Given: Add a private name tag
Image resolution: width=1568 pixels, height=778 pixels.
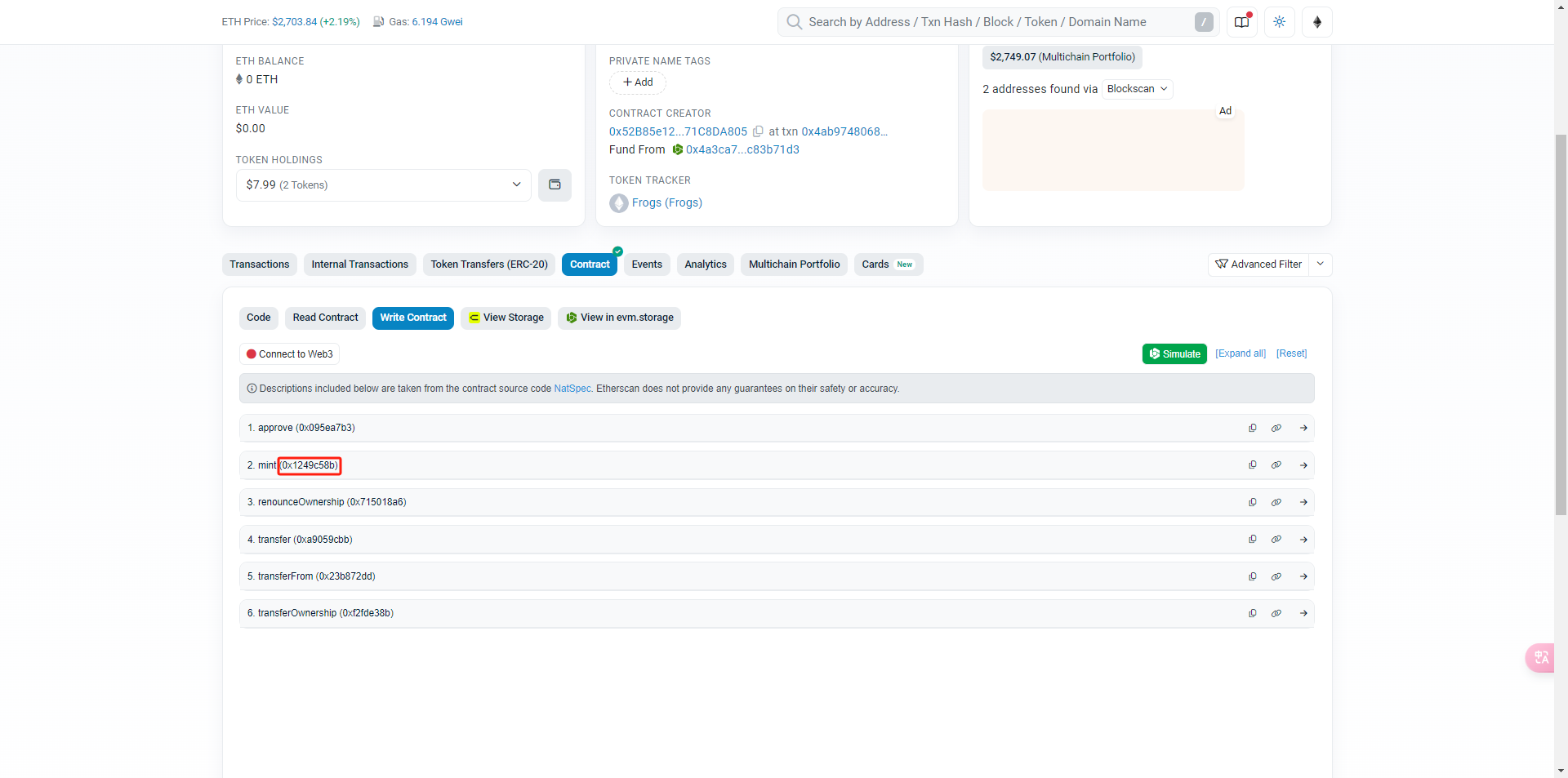Looking at the screenshot, I should 638,82.
